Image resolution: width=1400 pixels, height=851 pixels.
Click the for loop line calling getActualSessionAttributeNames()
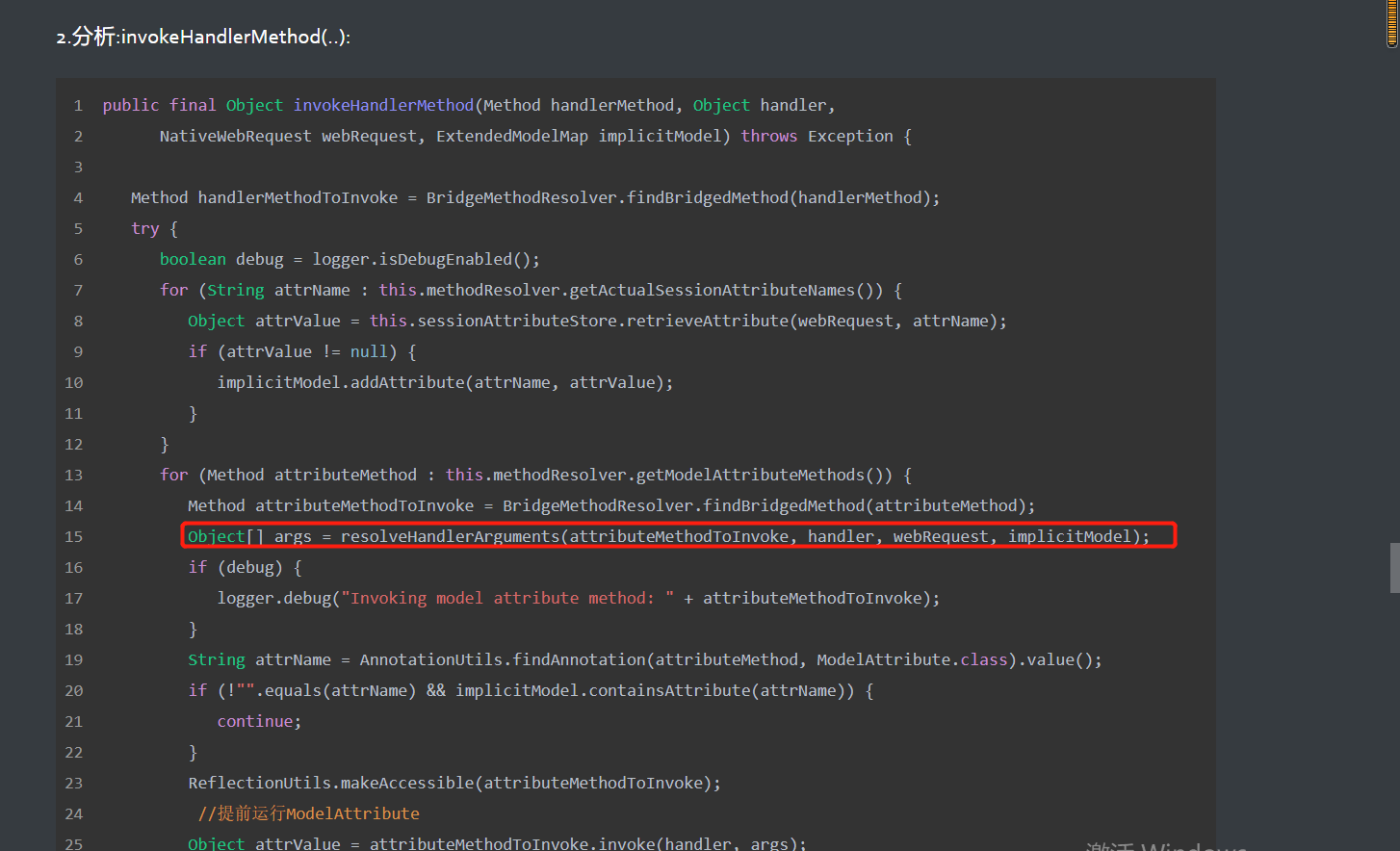531,290
